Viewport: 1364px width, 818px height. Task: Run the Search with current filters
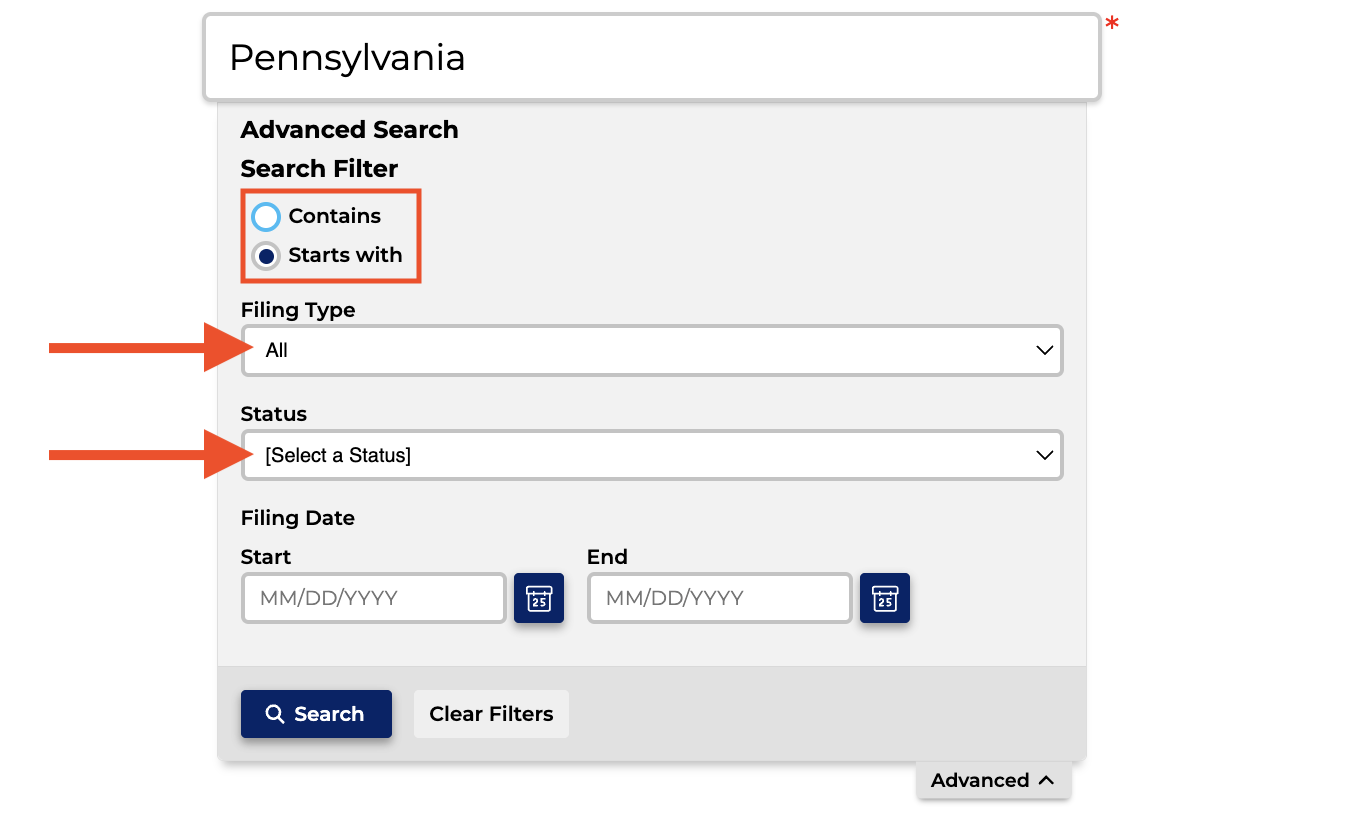point(316,714)
